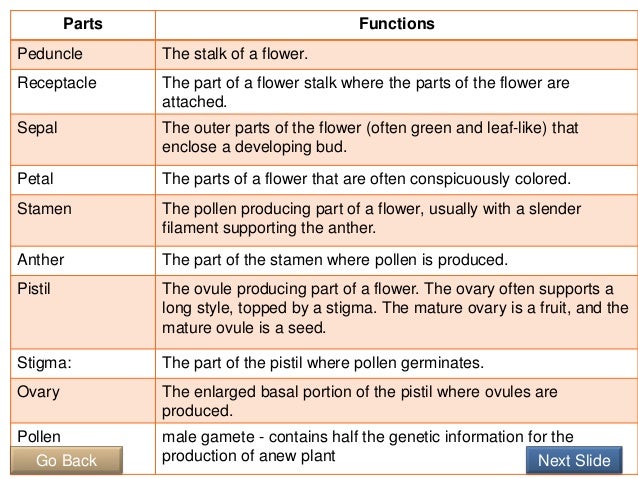The height and width of the screenshot is (479, 638).
Task: Select the Functions column header
Action: [x=397, y=24]
